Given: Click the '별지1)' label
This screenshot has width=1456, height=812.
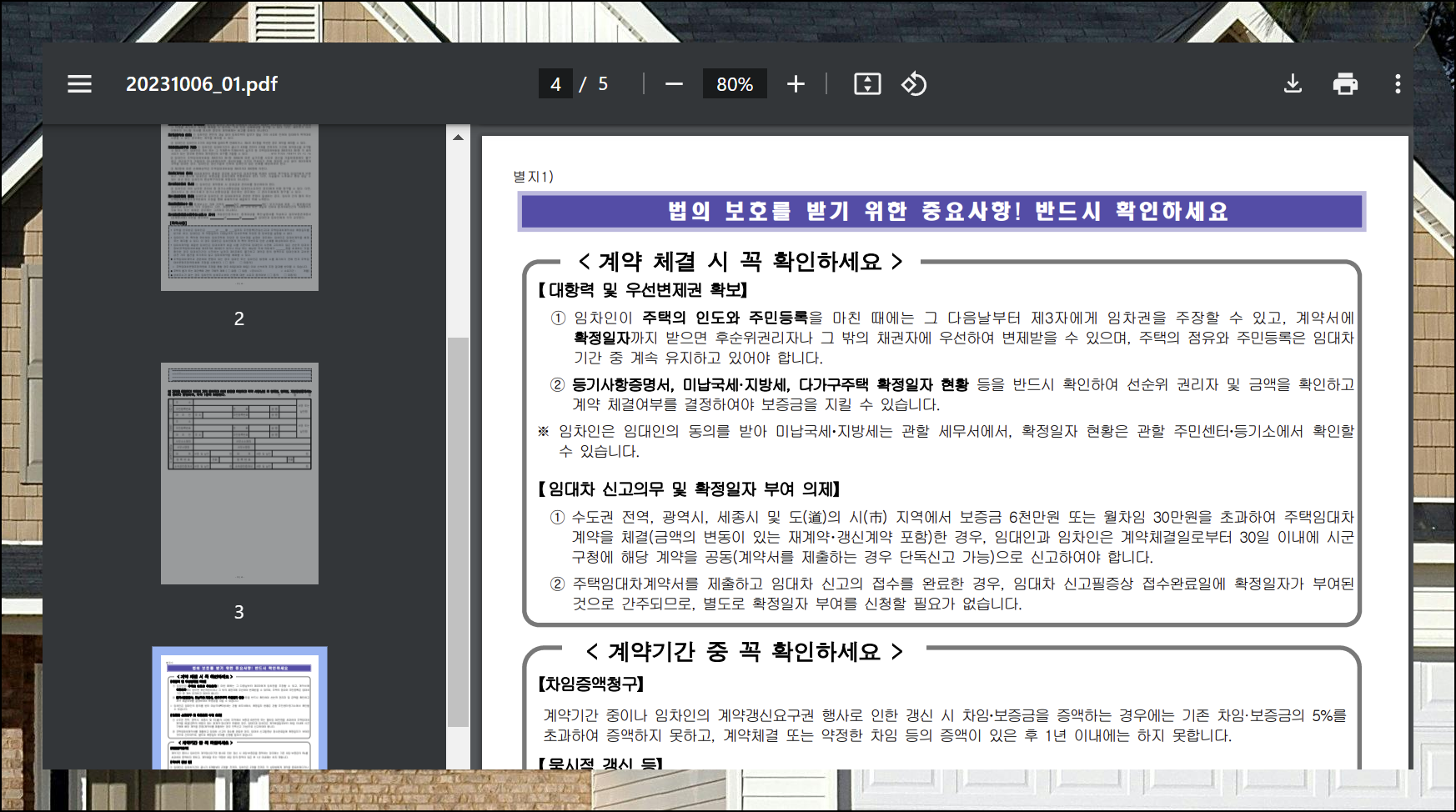Looking at the screenshot, I should point(533,177).
